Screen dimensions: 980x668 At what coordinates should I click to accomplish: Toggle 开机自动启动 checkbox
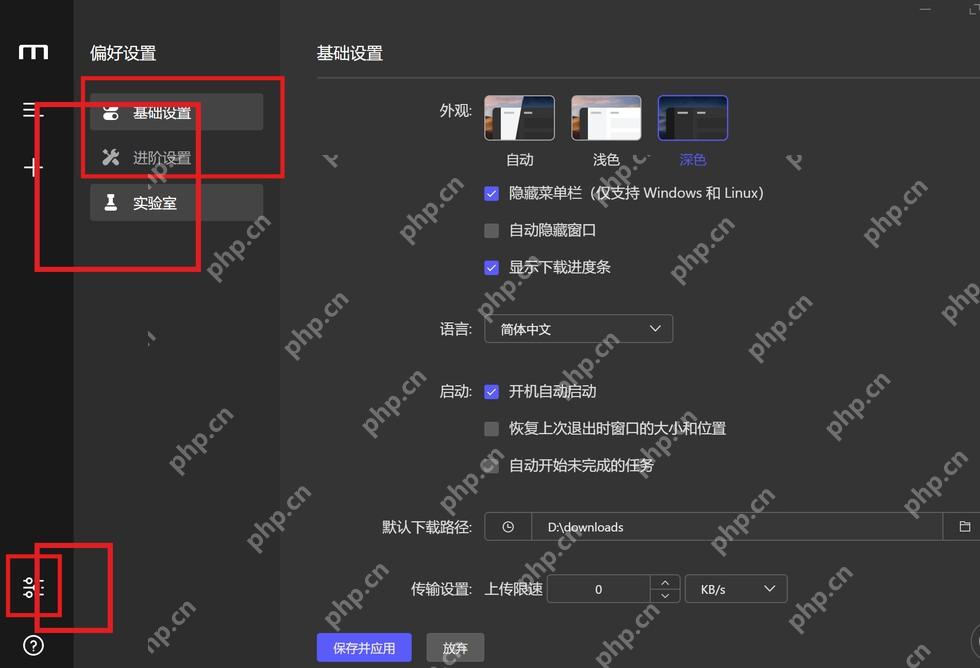point(491,392)
